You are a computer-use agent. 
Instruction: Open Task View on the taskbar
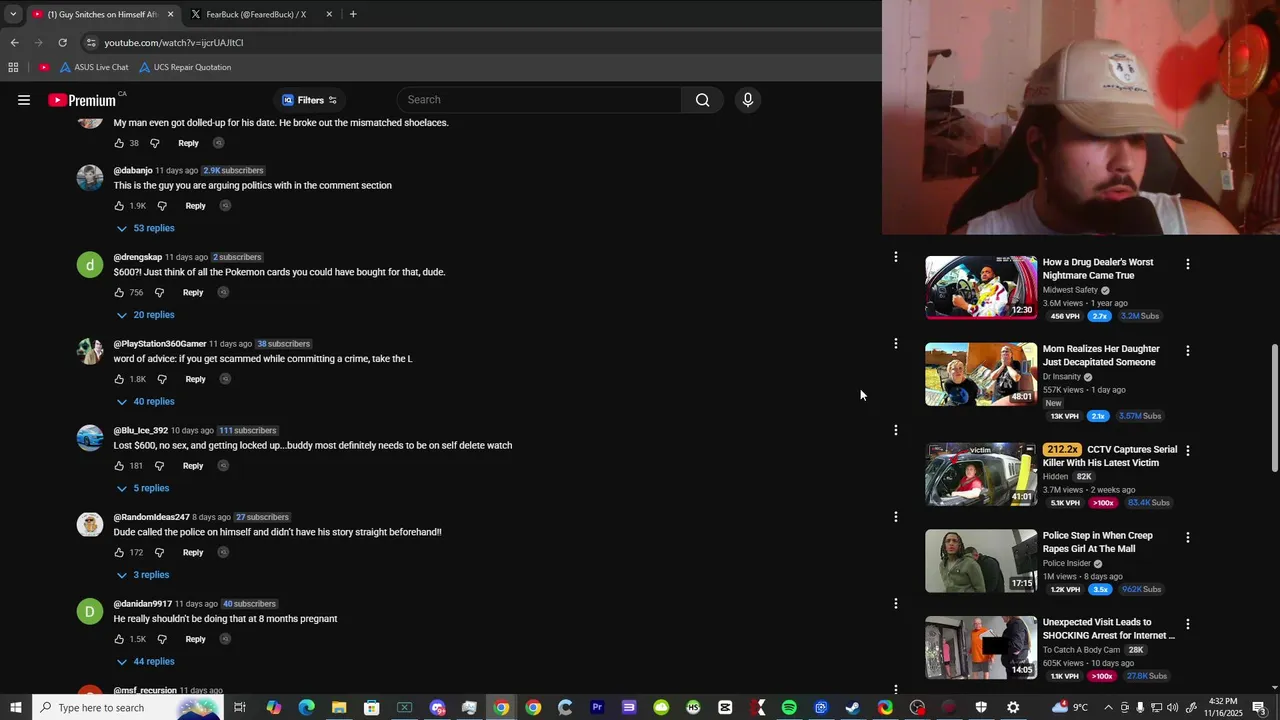(x=240, y=708)
